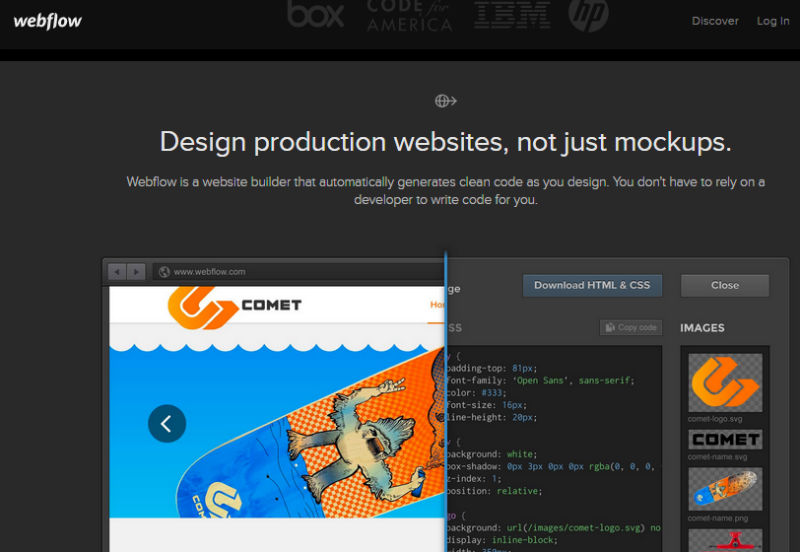Click the Webflow logo in header
Screen dimensions: 800x552
click(x=48, y=21)
